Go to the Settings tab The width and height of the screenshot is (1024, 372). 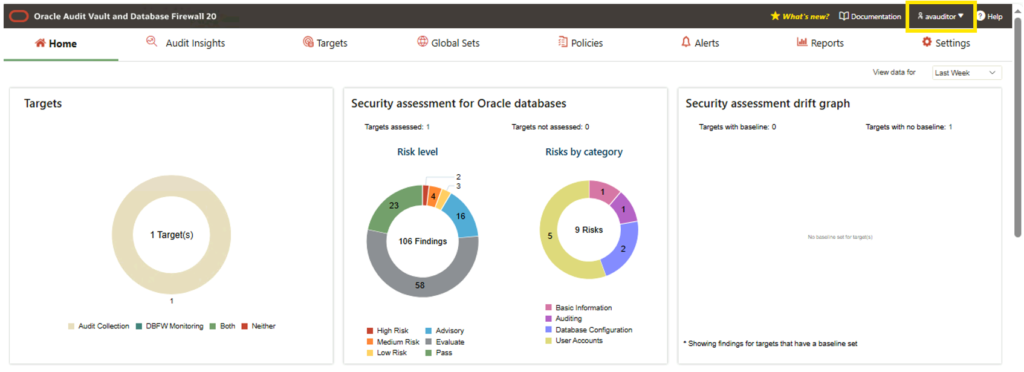click(x=946, y=44)
